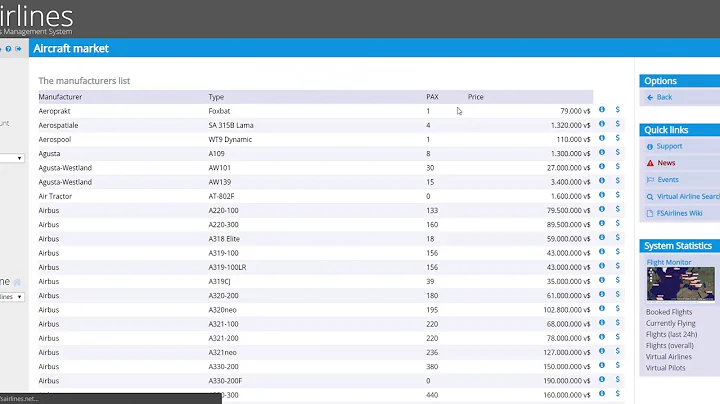Click Booked Flights statistic
The height and width of the screenshot is (404, 720).
click(669, 312)
